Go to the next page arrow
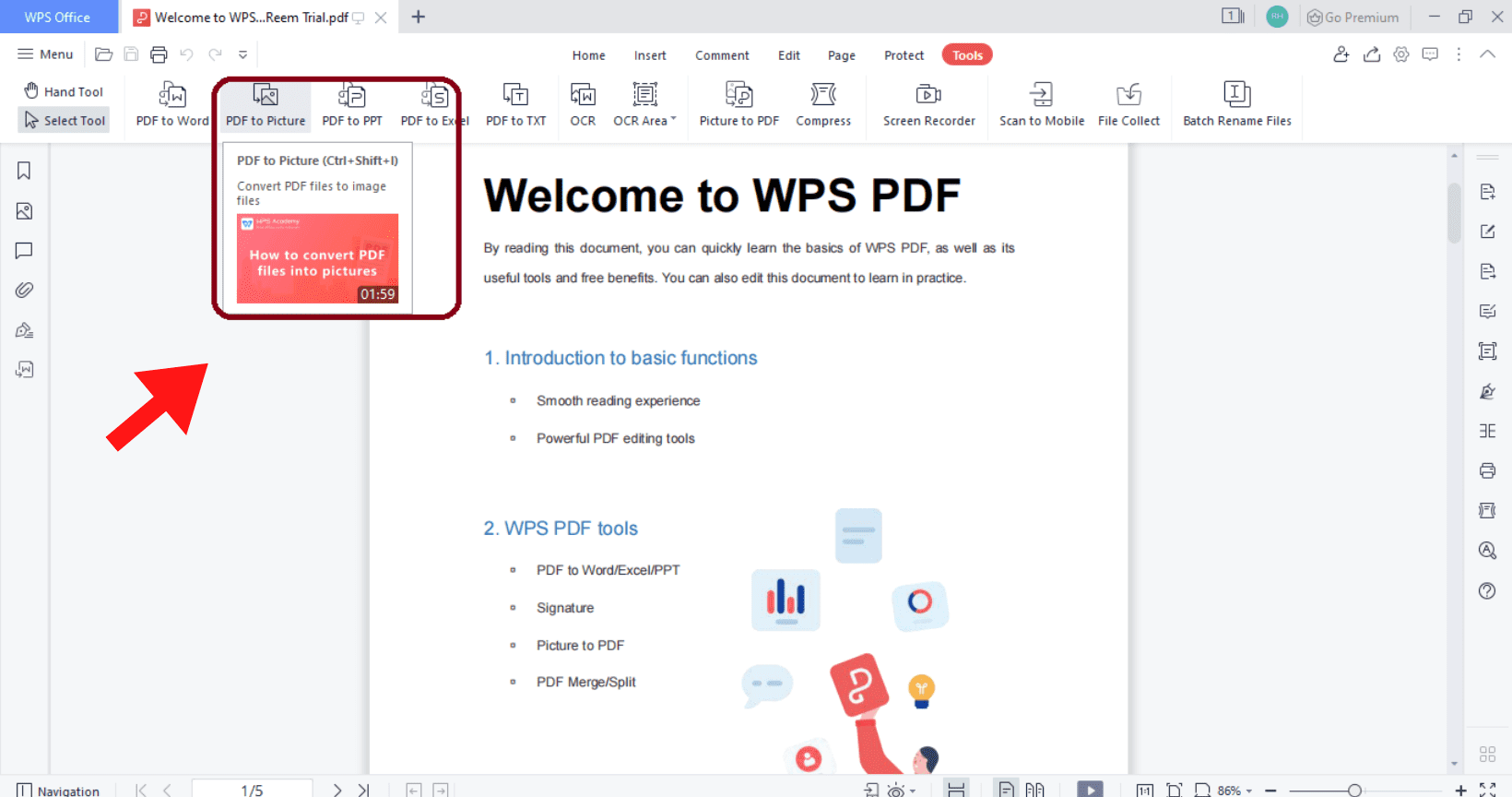Image resolution: width=1512 pixels, height=797 pixels. click(x=337, y=791)
